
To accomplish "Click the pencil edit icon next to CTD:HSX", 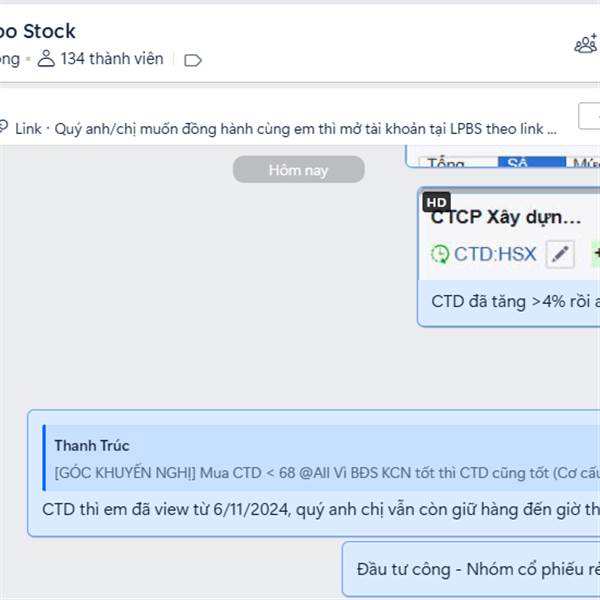I will [560, 254].
